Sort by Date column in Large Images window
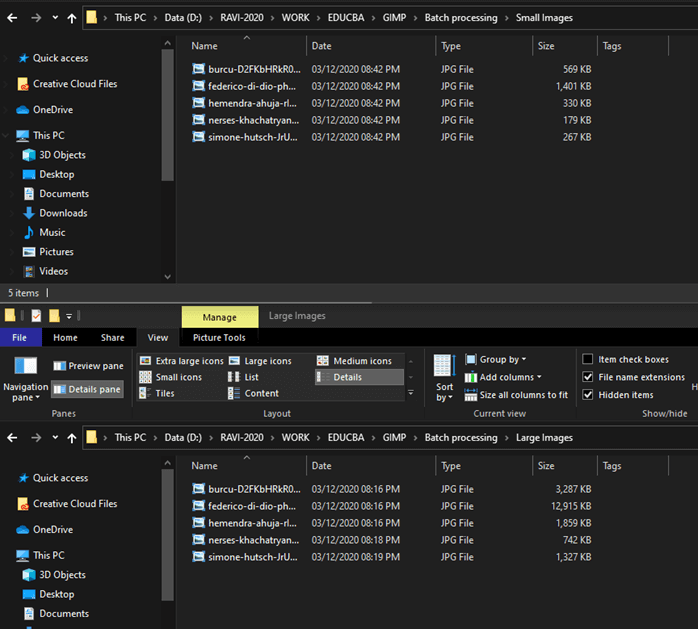The width and height of the screenshot is (698, 629). [x=371, y=466]
